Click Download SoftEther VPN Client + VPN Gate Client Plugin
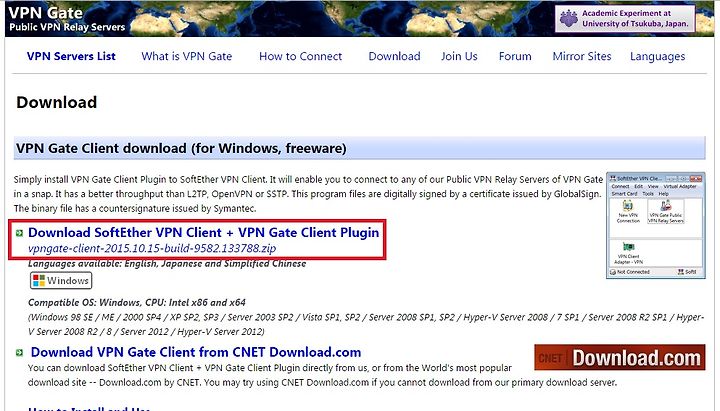 203,232
